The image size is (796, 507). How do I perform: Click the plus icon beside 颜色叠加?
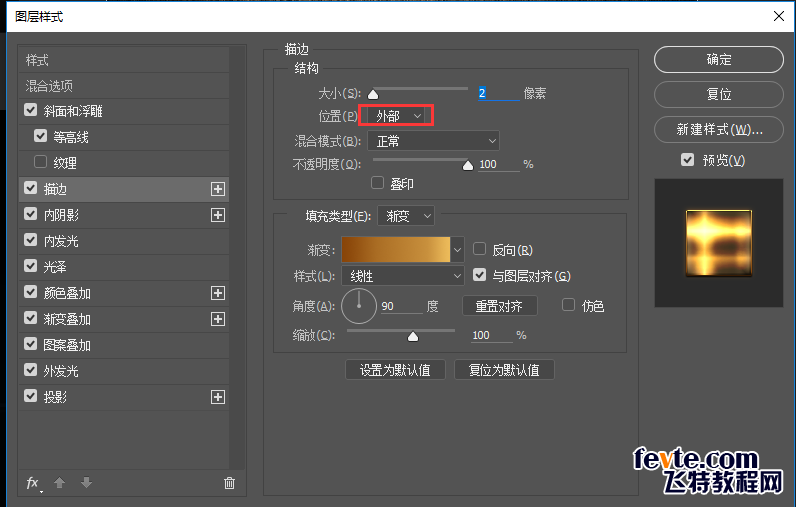(218, 293)
